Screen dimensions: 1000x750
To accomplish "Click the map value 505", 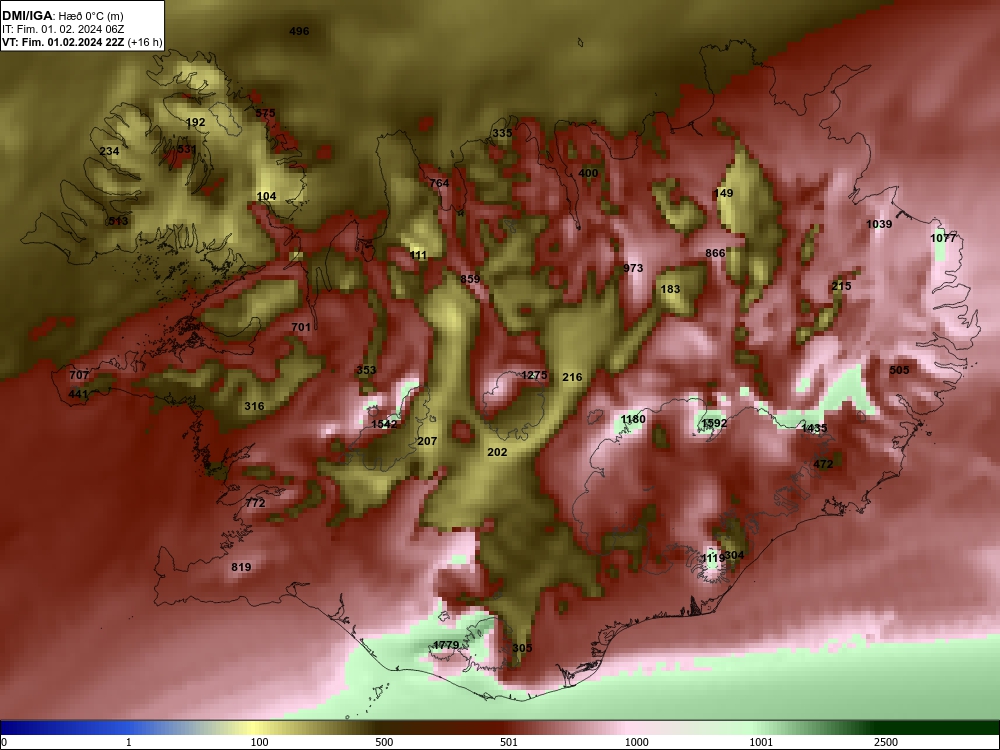I will (899, 370).
